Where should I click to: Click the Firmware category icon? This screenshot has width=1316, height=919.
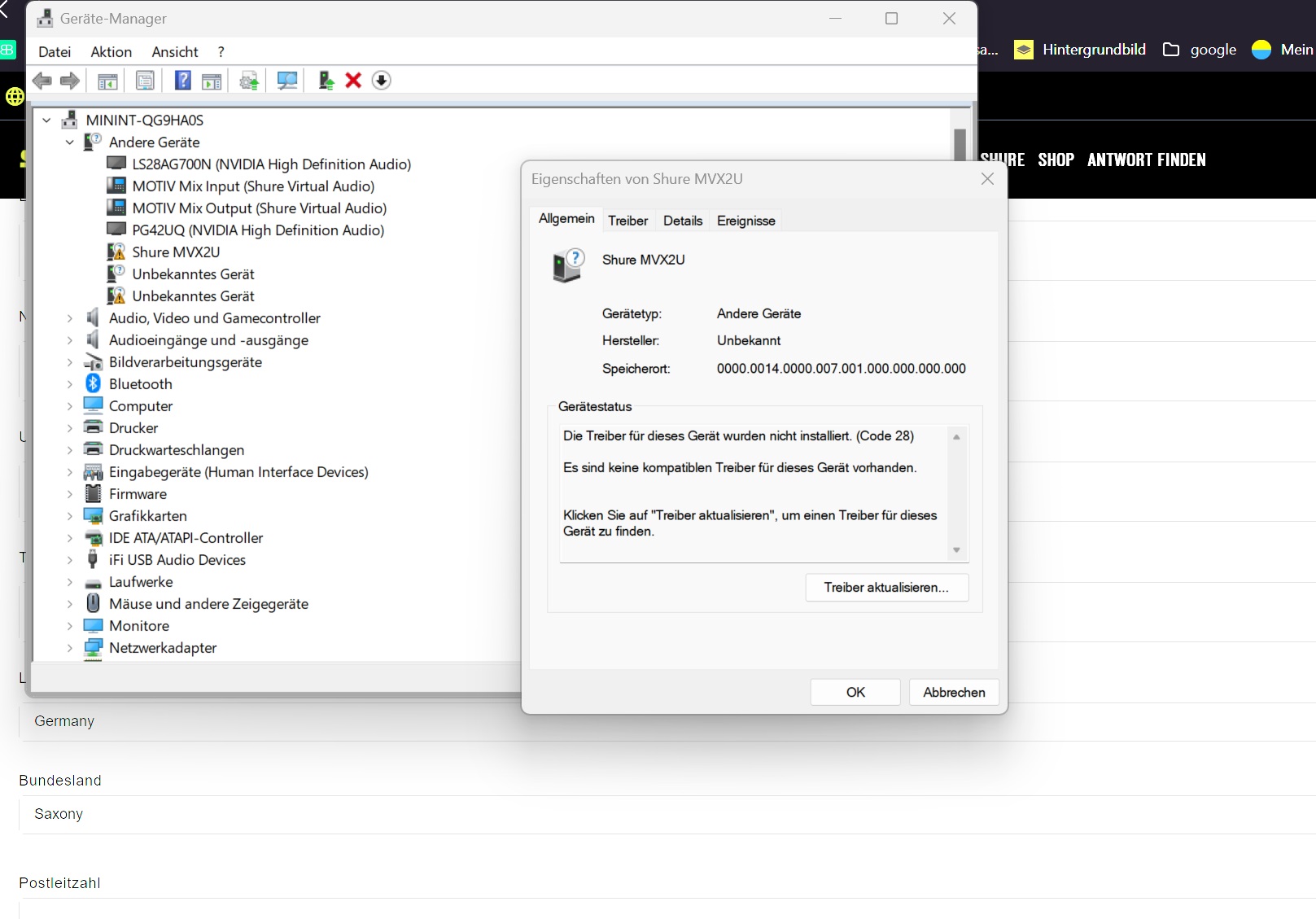click(94, 493)
